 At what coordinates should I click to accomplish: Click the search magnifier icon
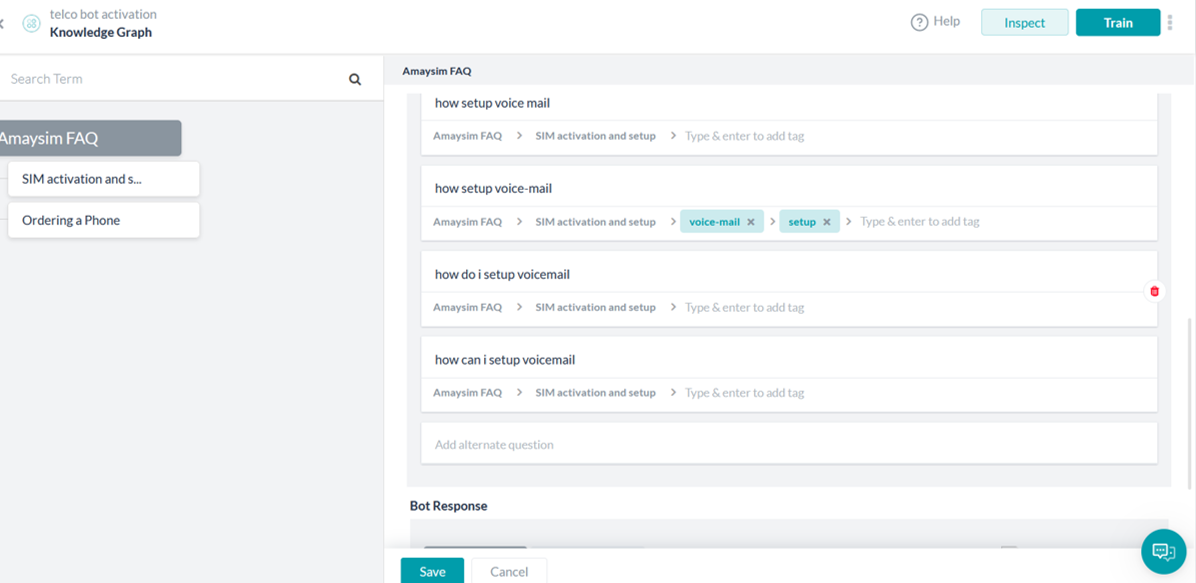355,79
